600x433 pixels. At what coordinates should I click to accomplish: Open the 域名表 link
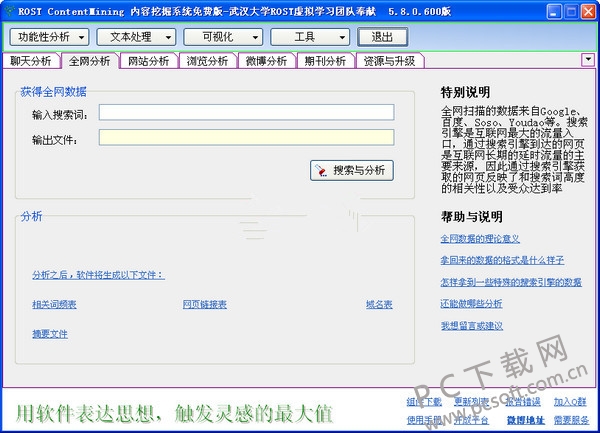pyautogui.click(x=379, y=304)
